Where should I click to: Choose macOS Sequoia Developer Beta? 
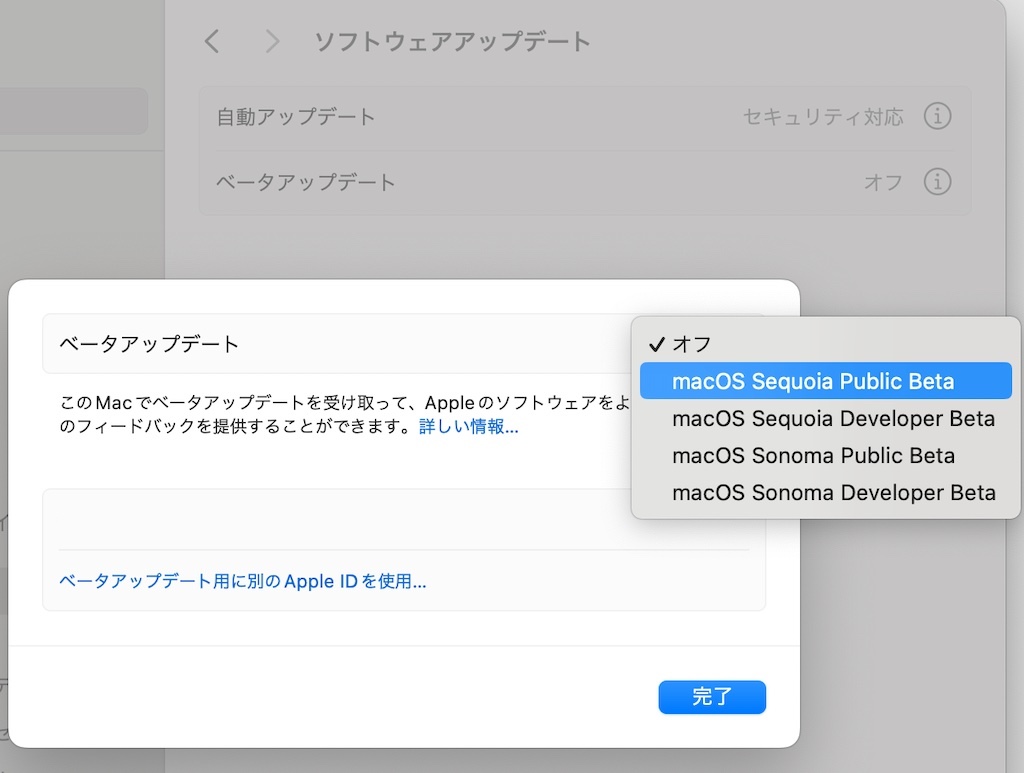click(825, 418)
